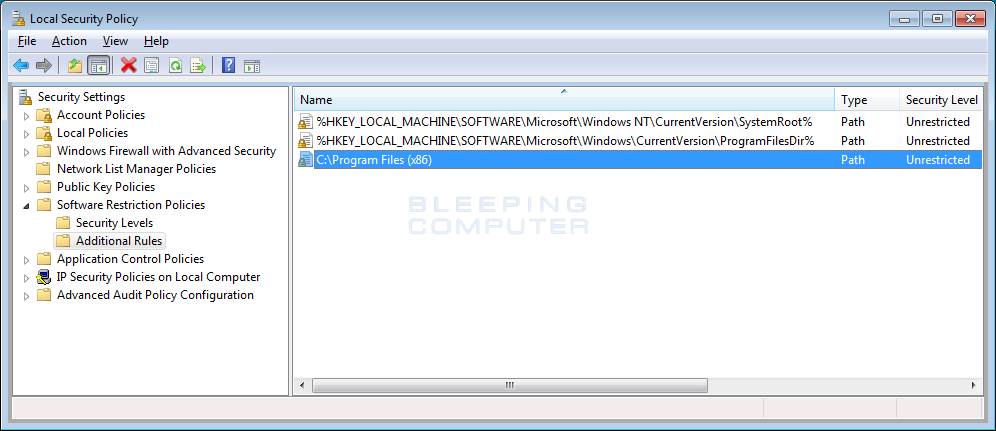Click the Up One Level toolbar icon
This screenshot has height=431, width=996.
[x=75, y=65]
